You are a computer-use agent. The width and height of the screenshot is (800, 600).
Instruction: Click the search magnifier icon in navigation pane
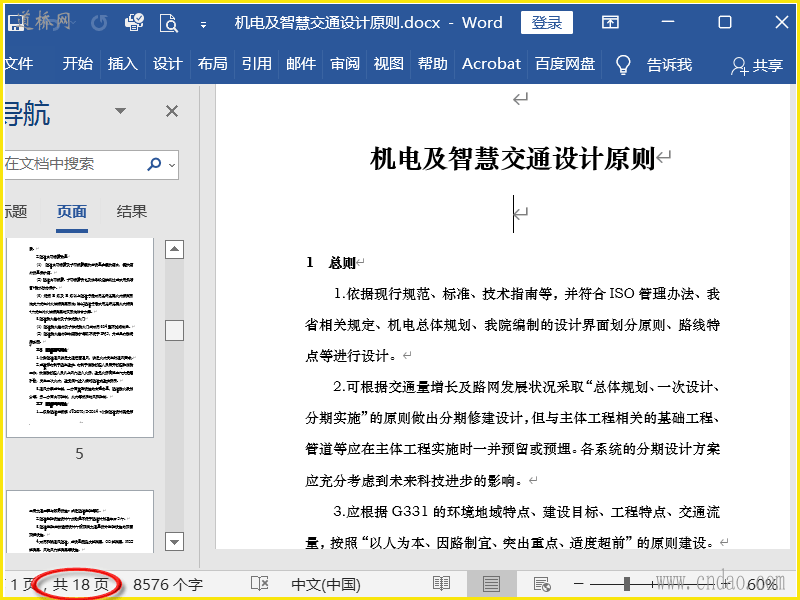tap(154, 164)
